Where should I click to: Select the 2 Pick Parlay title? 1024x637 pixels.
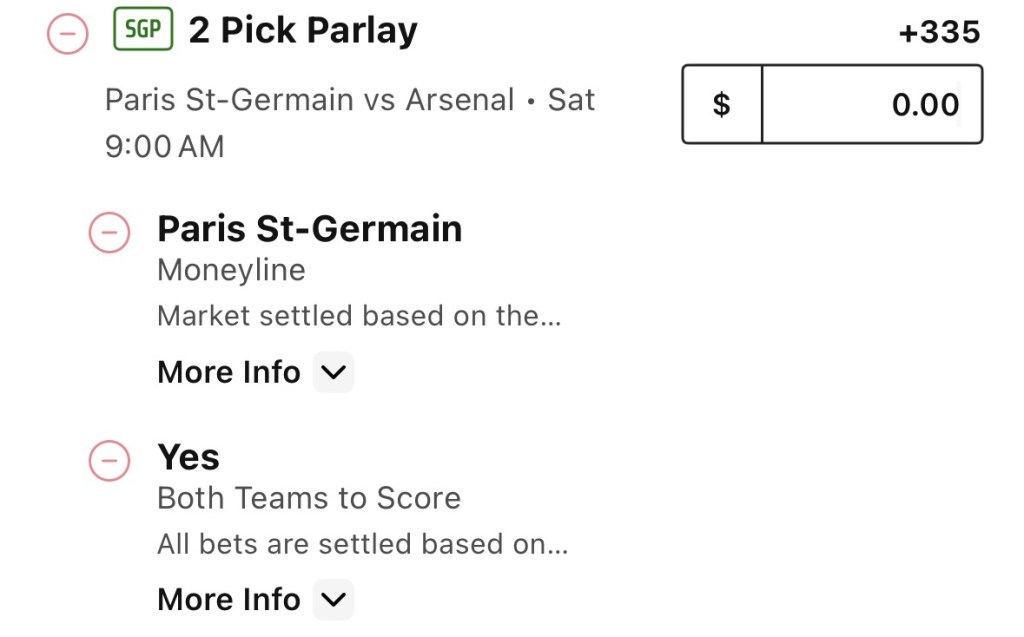pos(303,31)
